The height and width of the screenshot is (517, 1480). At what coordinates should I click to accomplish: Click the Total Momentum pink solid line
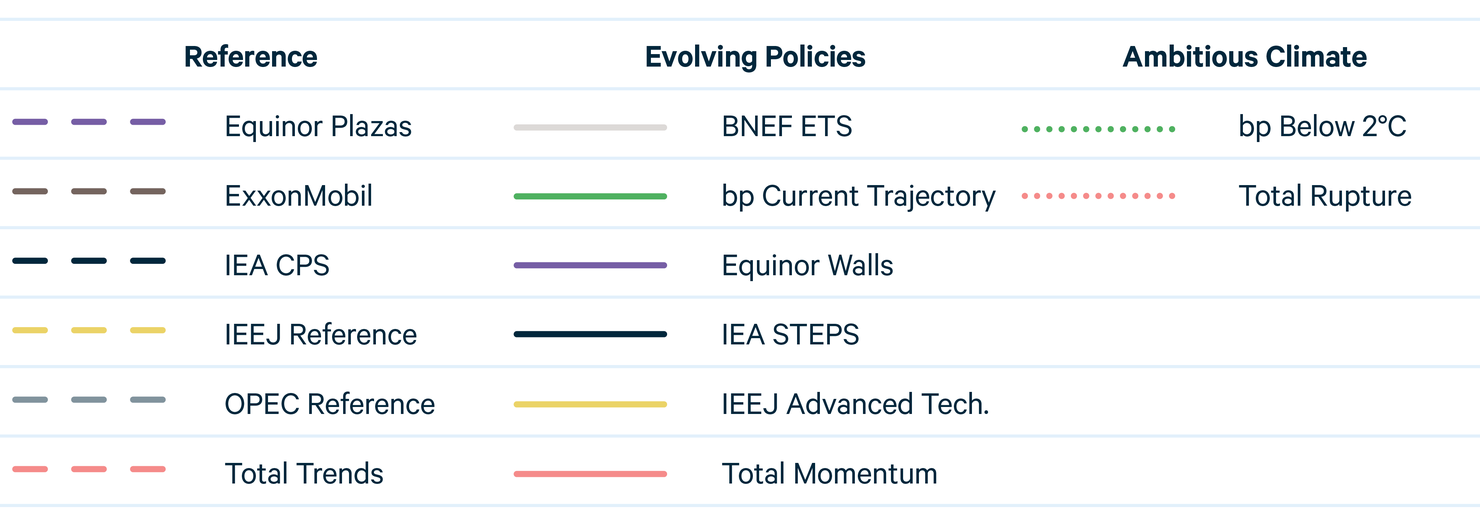(x=590, y=473)
